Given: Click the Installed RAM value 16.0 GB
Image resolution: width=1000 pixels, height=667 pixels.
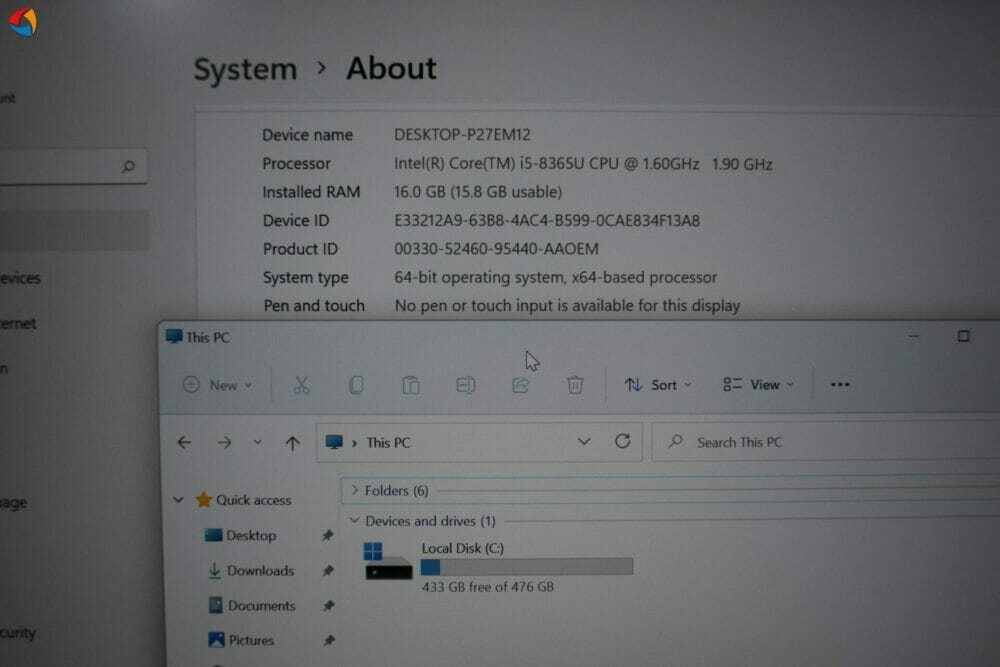Looking at the screenshot, I should tap(478, 192).
